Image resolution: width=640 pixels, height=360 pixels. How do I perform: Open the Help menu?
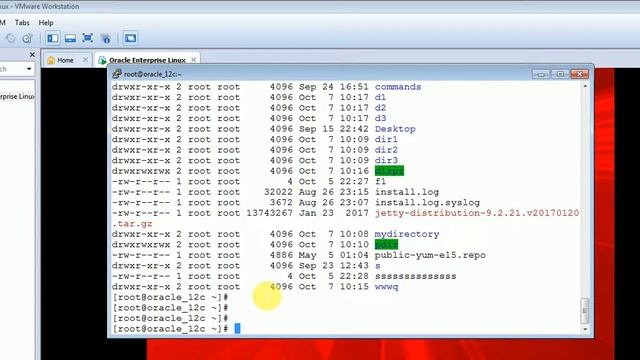46,23
